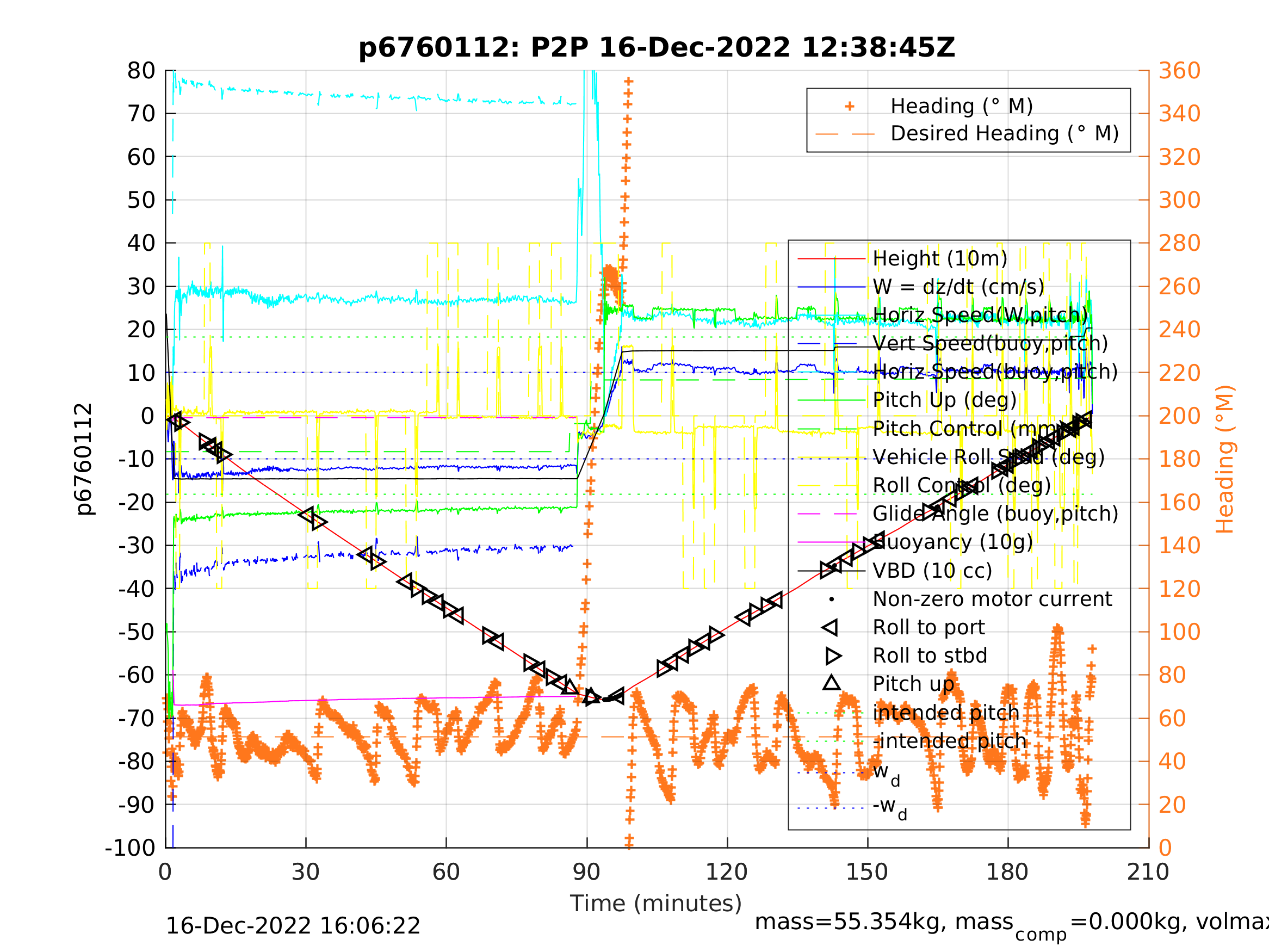Click x-axis tick label '150'
This screenshot has height=952, width=1269.
click(867, 872)
